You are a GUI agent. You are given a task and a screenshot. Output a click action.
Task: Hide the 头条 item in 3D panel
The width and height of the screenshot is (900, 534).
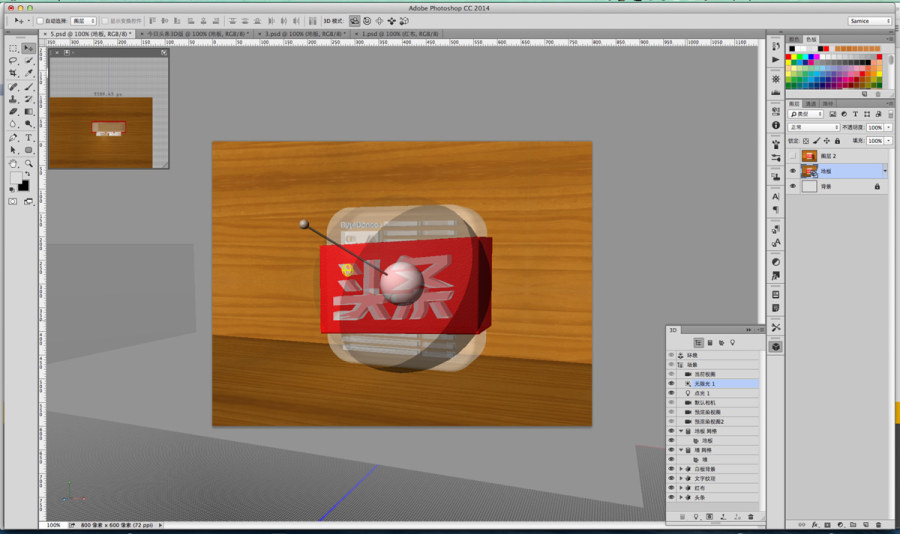(672, 497)
